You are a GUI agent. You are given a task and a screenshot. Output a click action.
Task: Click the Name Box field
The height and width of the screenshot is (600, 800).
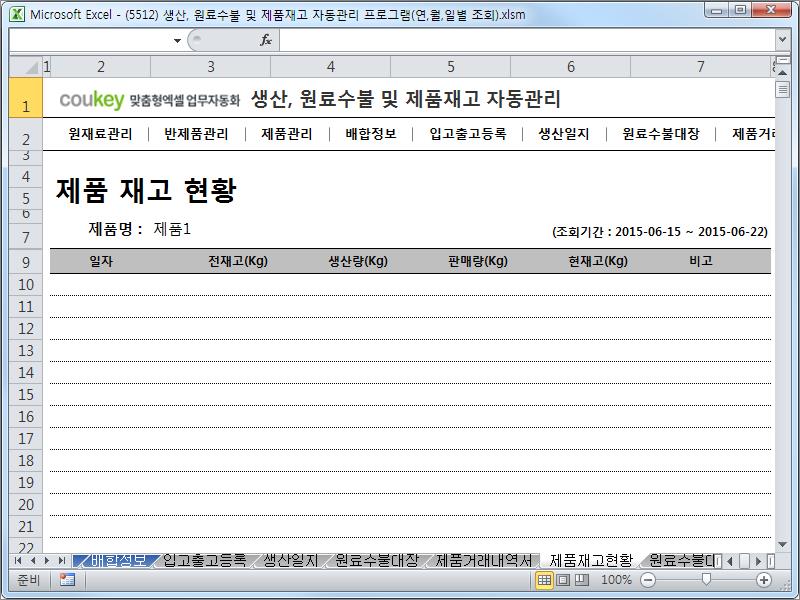pos(91,40)
